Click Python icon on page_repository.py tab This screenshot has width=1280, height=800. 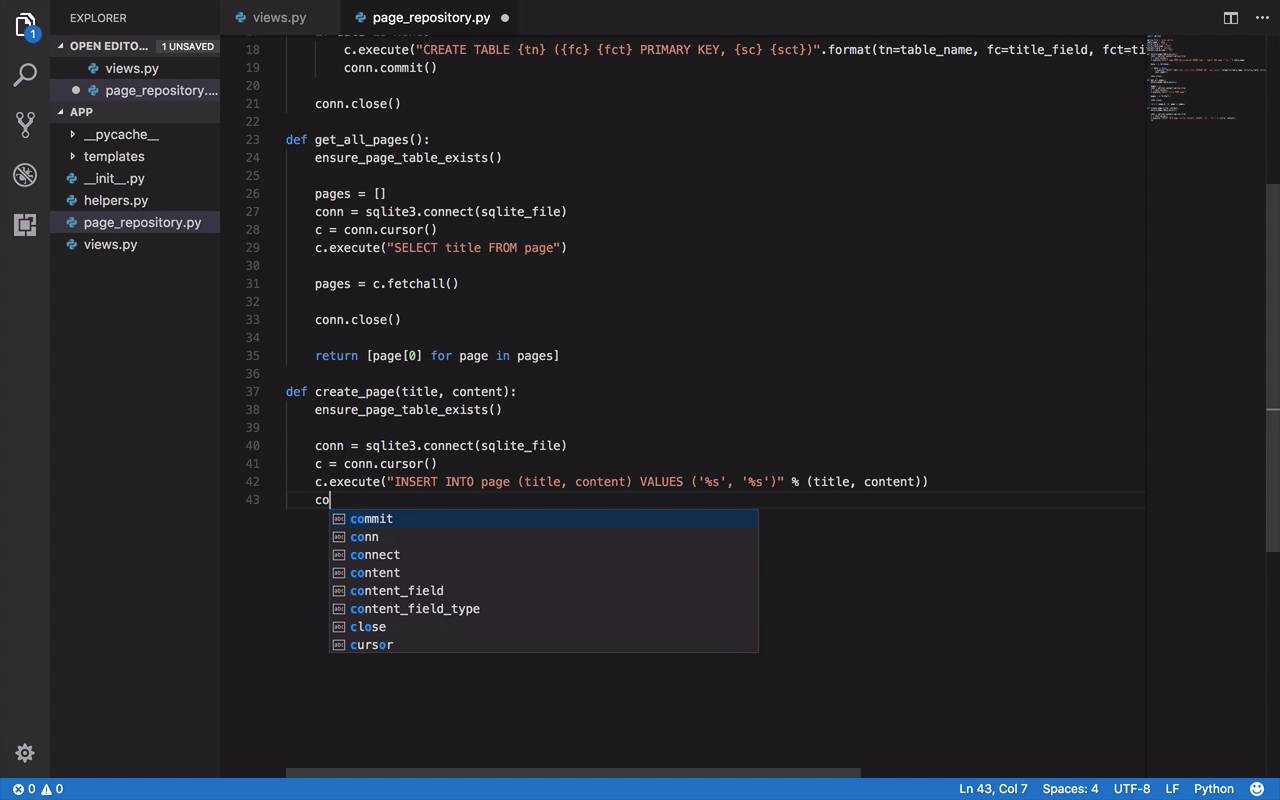(x=360, y=18)
